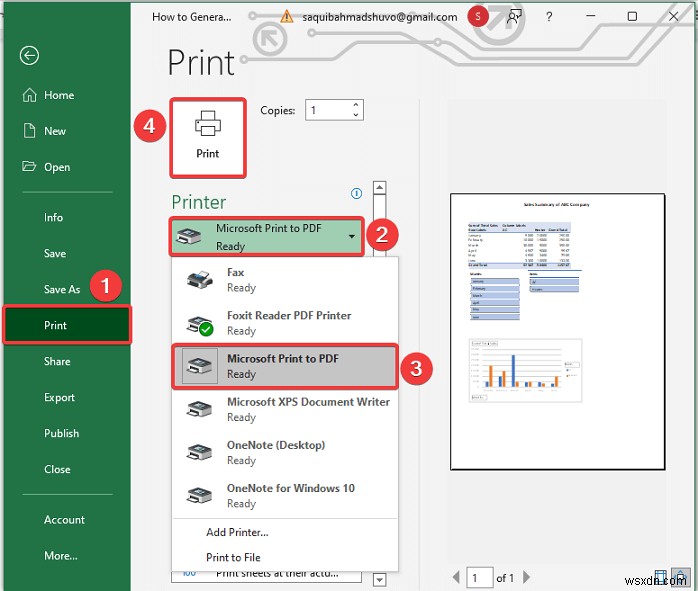Click the account email saquibahmadshuvo@gmail.com
698x591 pixels.
tap(380, 17)
